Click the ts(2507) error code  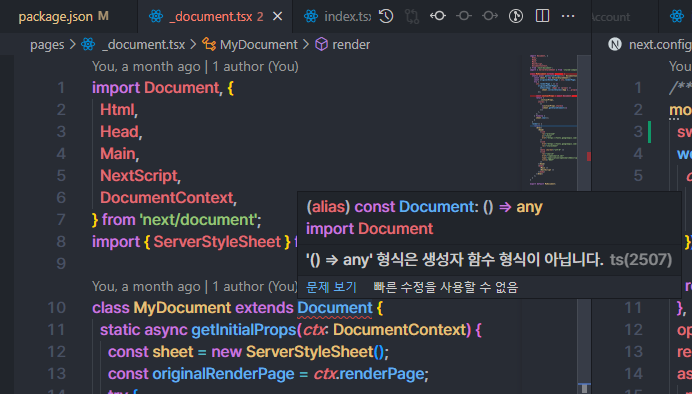pyautogui.click(x=641, y=259)
